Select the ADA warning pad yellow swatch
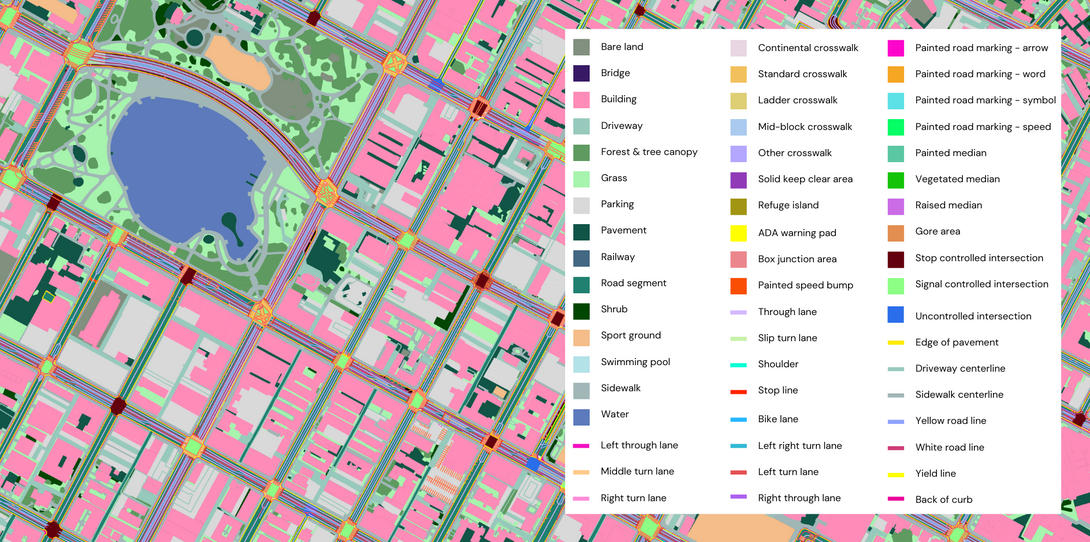Image resolution: width=1090 pixels, height=542 pixels. (x=738, y=233)
